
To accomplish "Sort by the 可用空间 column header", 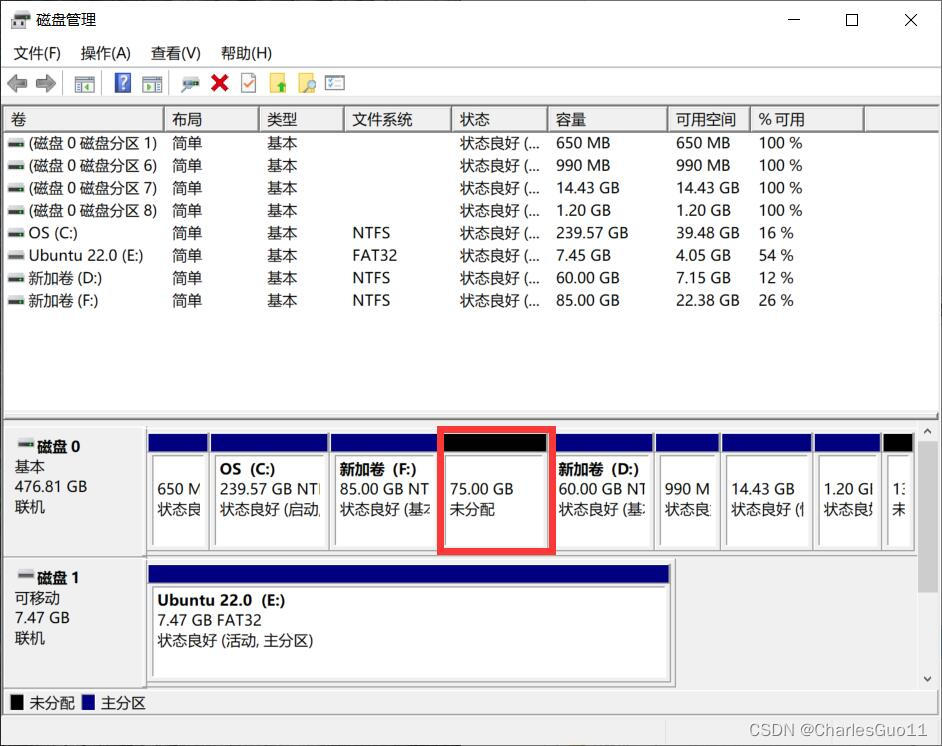I will click(708, 120).
